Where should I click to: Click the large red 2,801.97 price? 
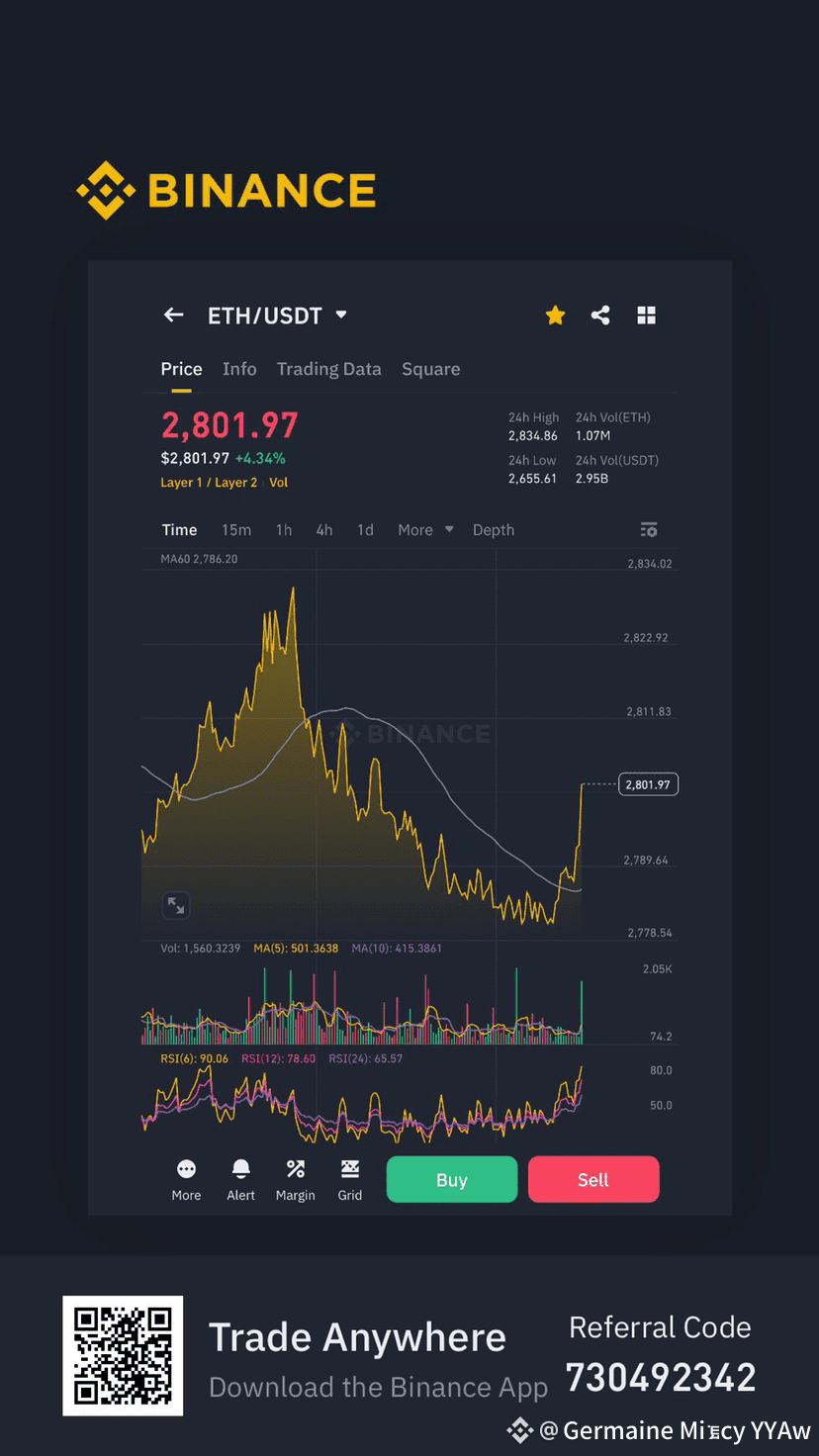(229, 425)
